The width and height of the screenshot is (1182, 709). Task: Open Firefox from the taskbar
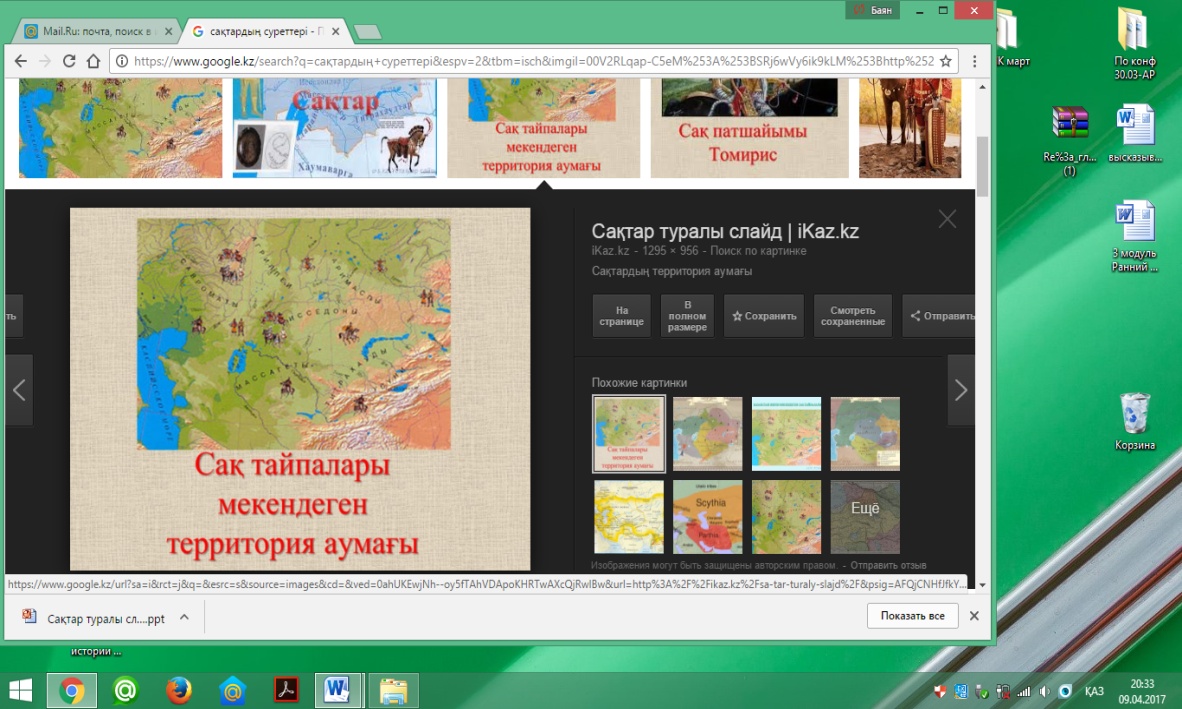179,690
